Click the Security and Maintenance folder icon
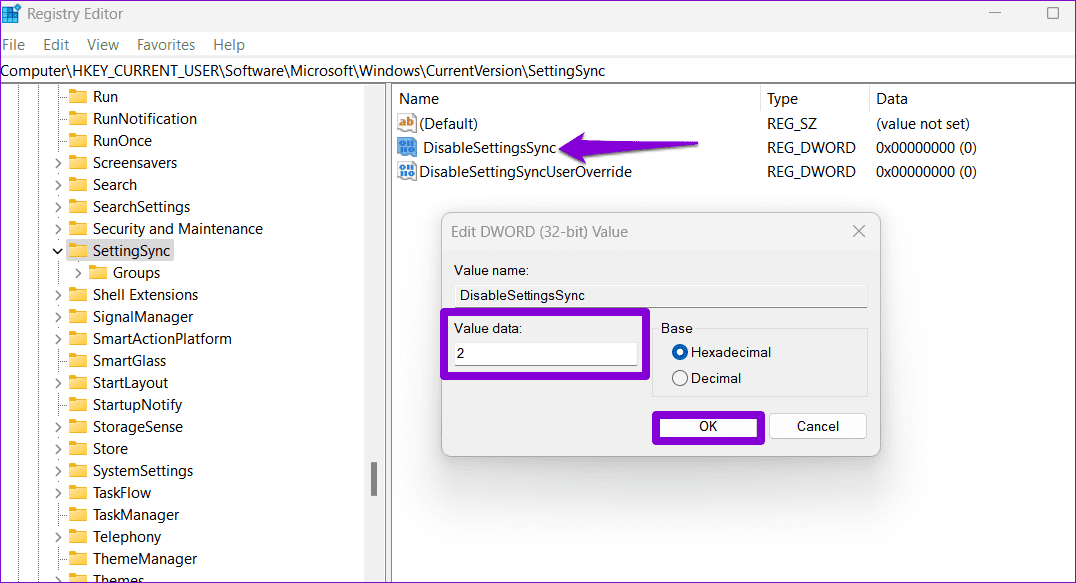Image resolution: width=1076 pixels, height=583 pixels. coord(78,228)
